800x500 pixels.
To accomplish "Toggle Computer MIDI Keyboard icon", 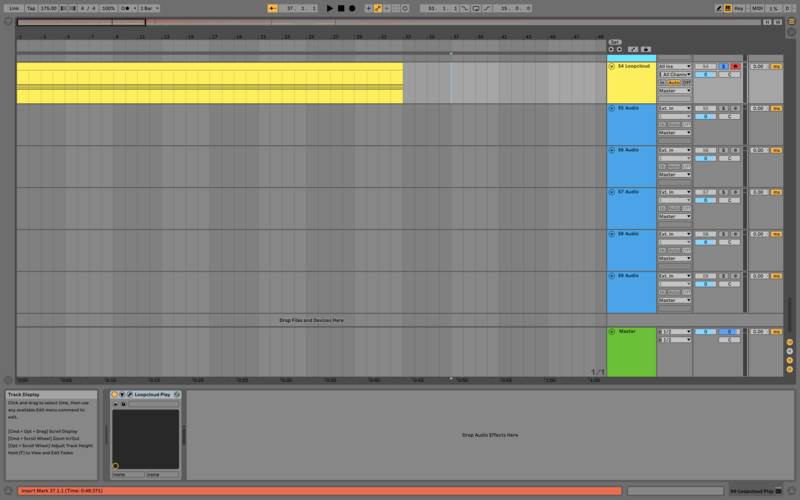I will tap(727, 8).
